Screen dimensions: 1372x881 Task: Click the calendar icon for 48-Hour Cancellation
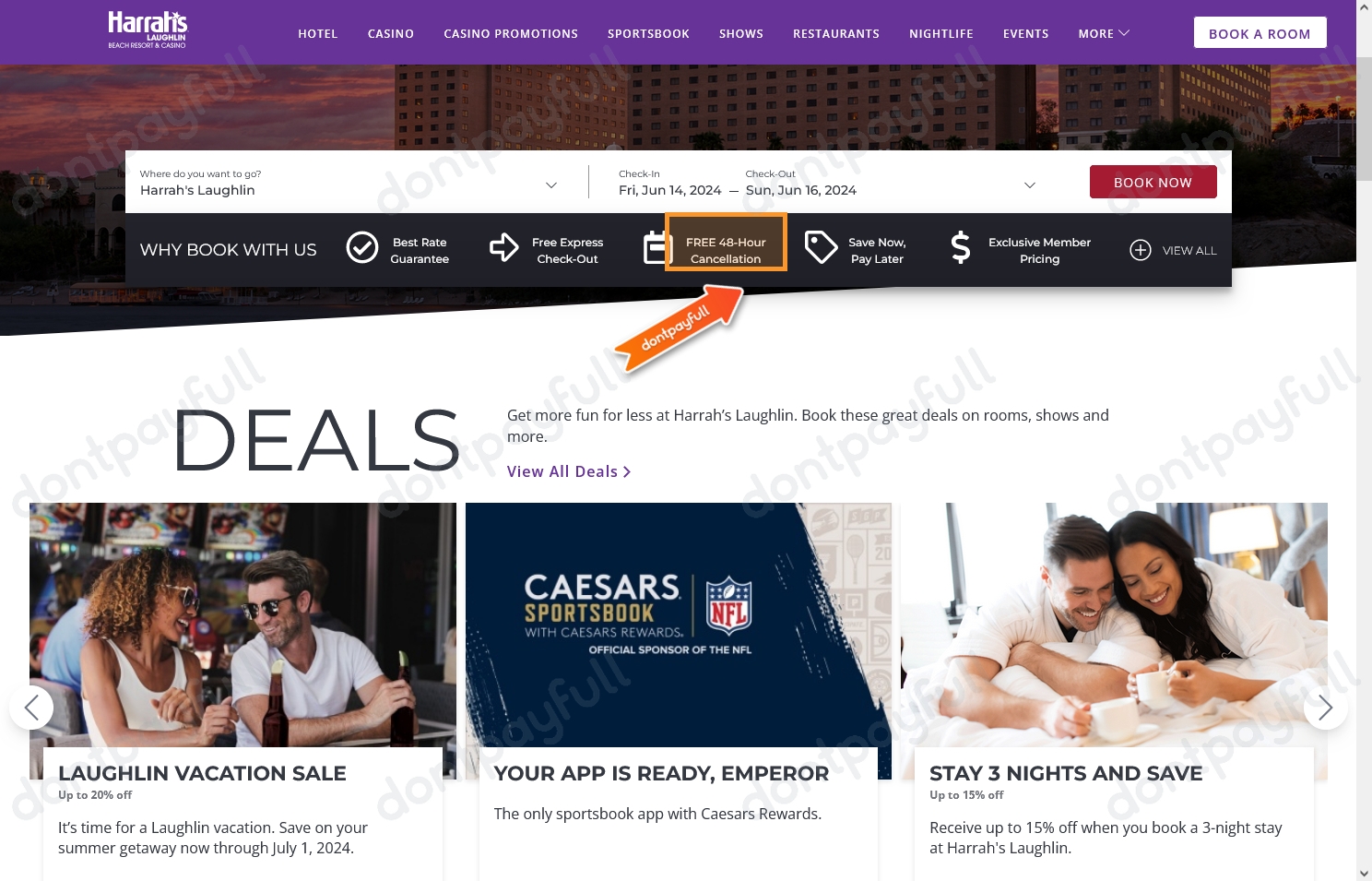656,248
